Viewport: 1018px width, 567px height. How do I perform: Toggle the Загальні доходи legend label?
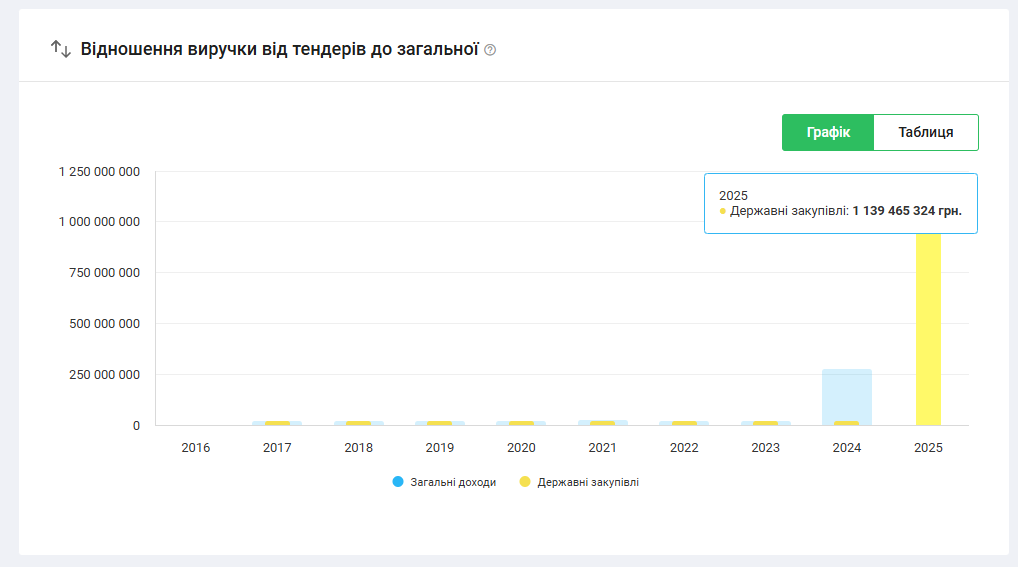tap(453, 482)
